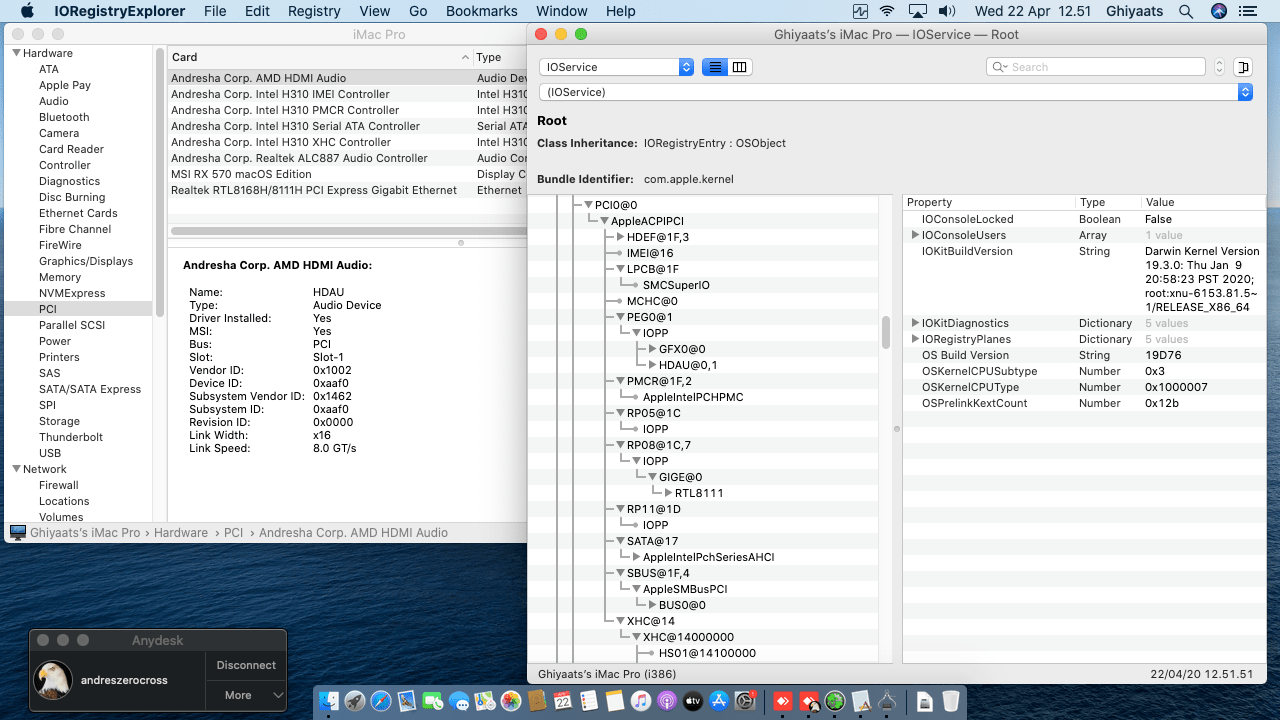Open Finder from the dock
1280x720 pixels.
pyautogui.click(x=329, y=702)
